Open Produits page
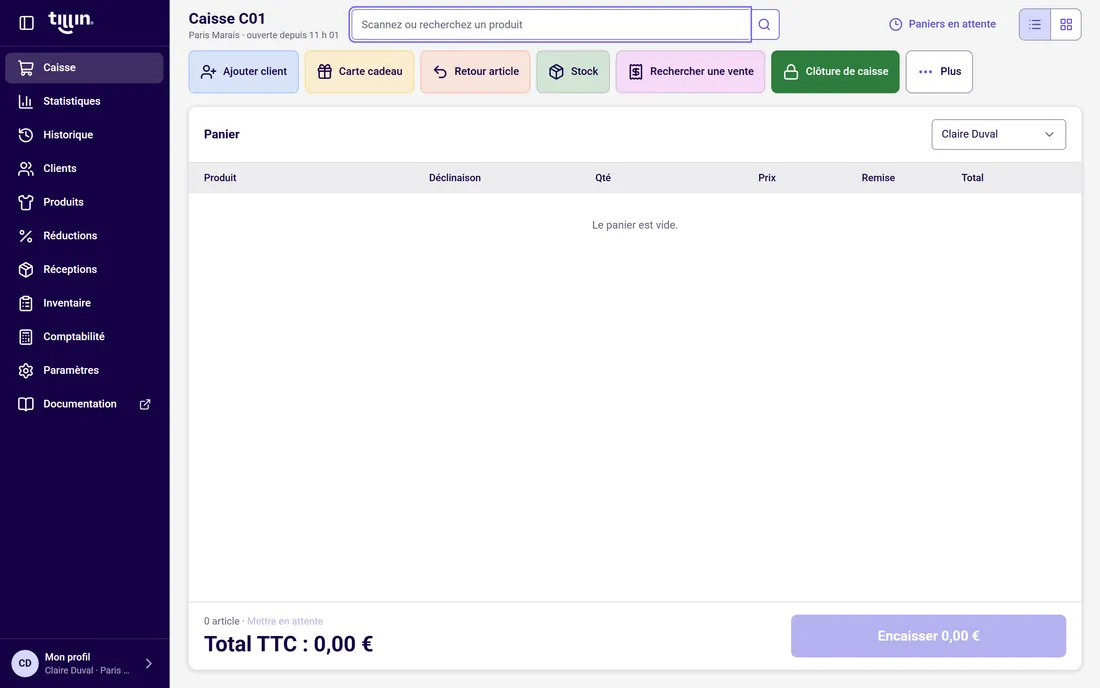The width and height of the screenshot is (1100, 688). point(84,203)
